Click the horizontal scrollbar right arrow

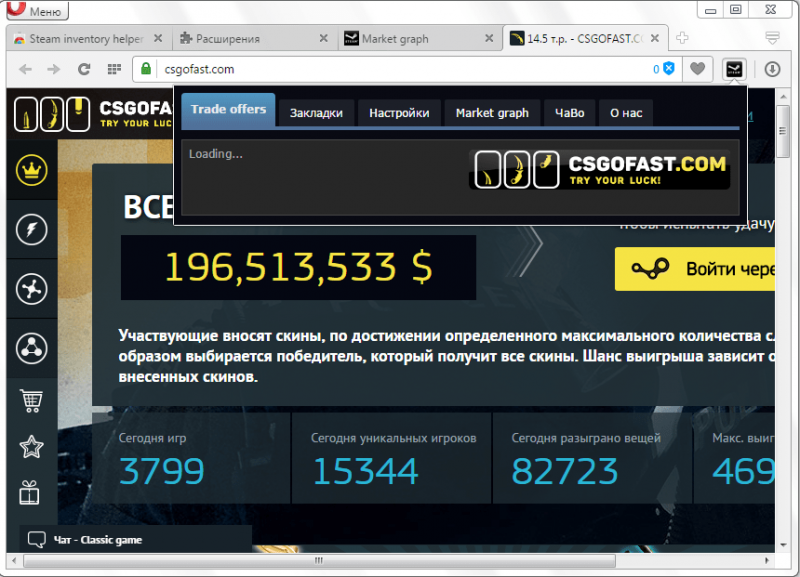[x=766, y=561]
